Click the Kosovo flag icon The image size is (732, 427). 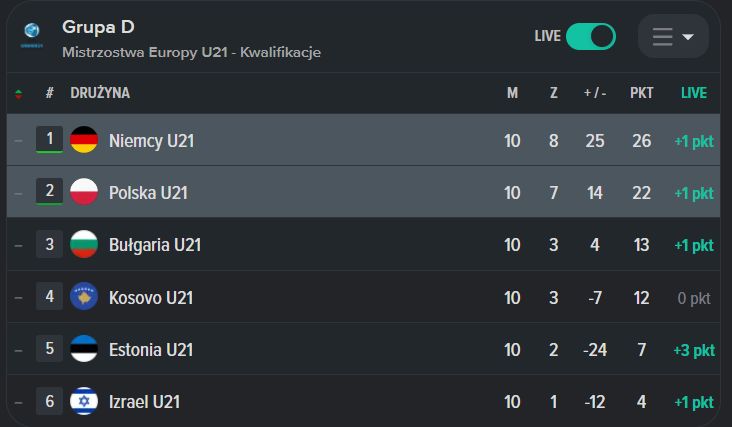point(84,297)
